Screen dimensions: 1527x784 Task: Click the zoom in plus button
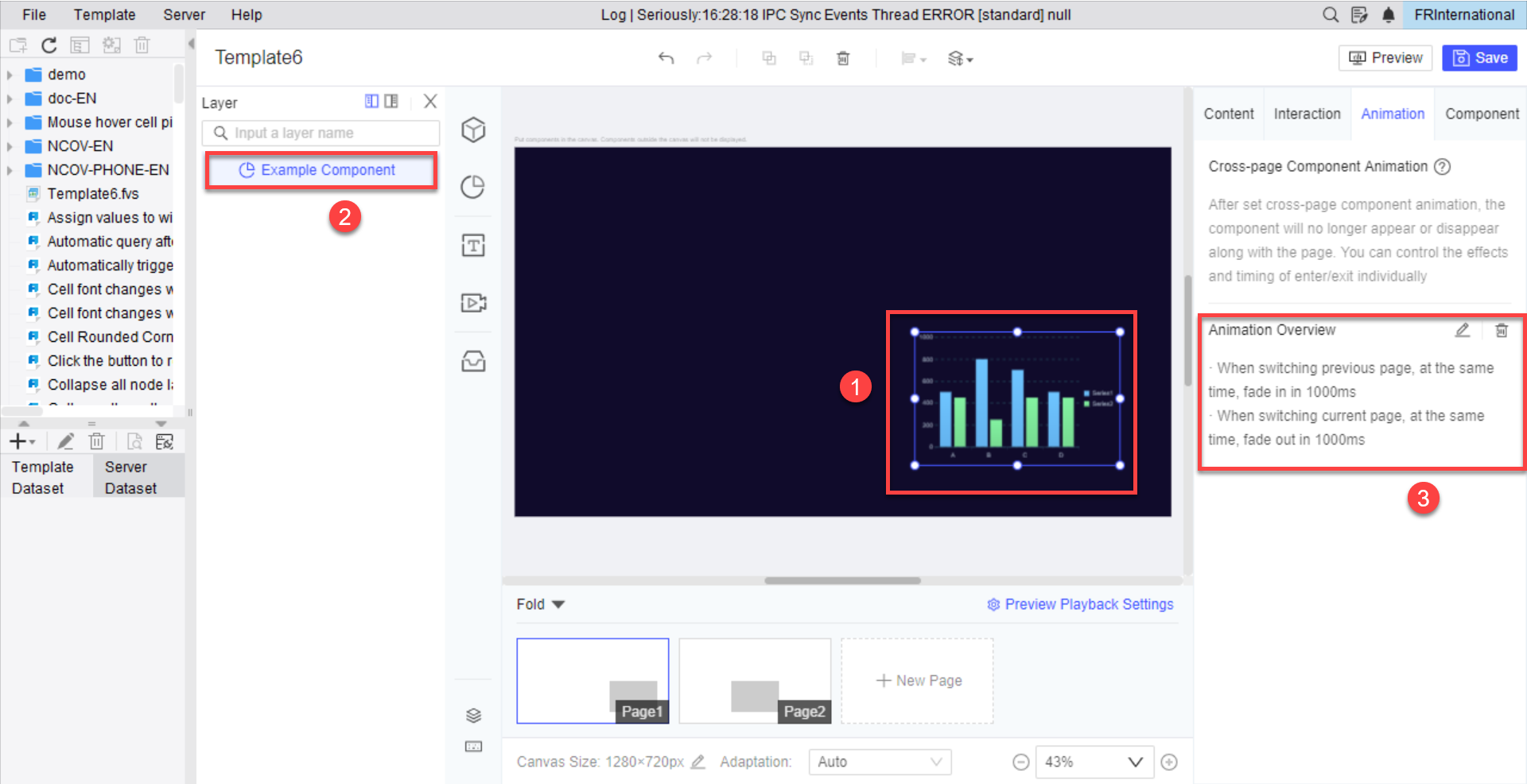pyautogui.click(x=1169, y=763)
